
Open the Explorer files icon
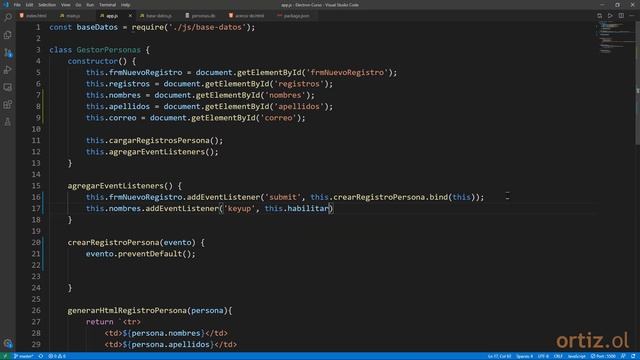[7, 35]
